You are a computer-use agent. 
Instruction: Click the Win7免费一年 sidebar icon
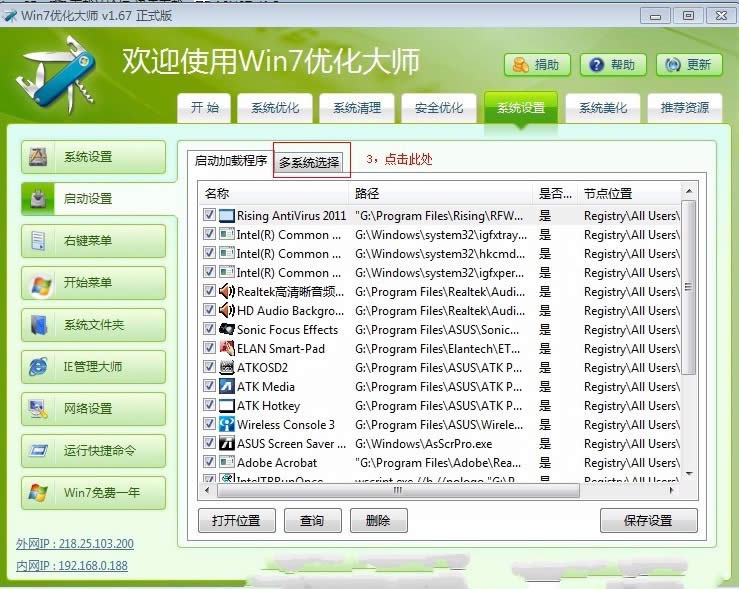tap(39, 493)
